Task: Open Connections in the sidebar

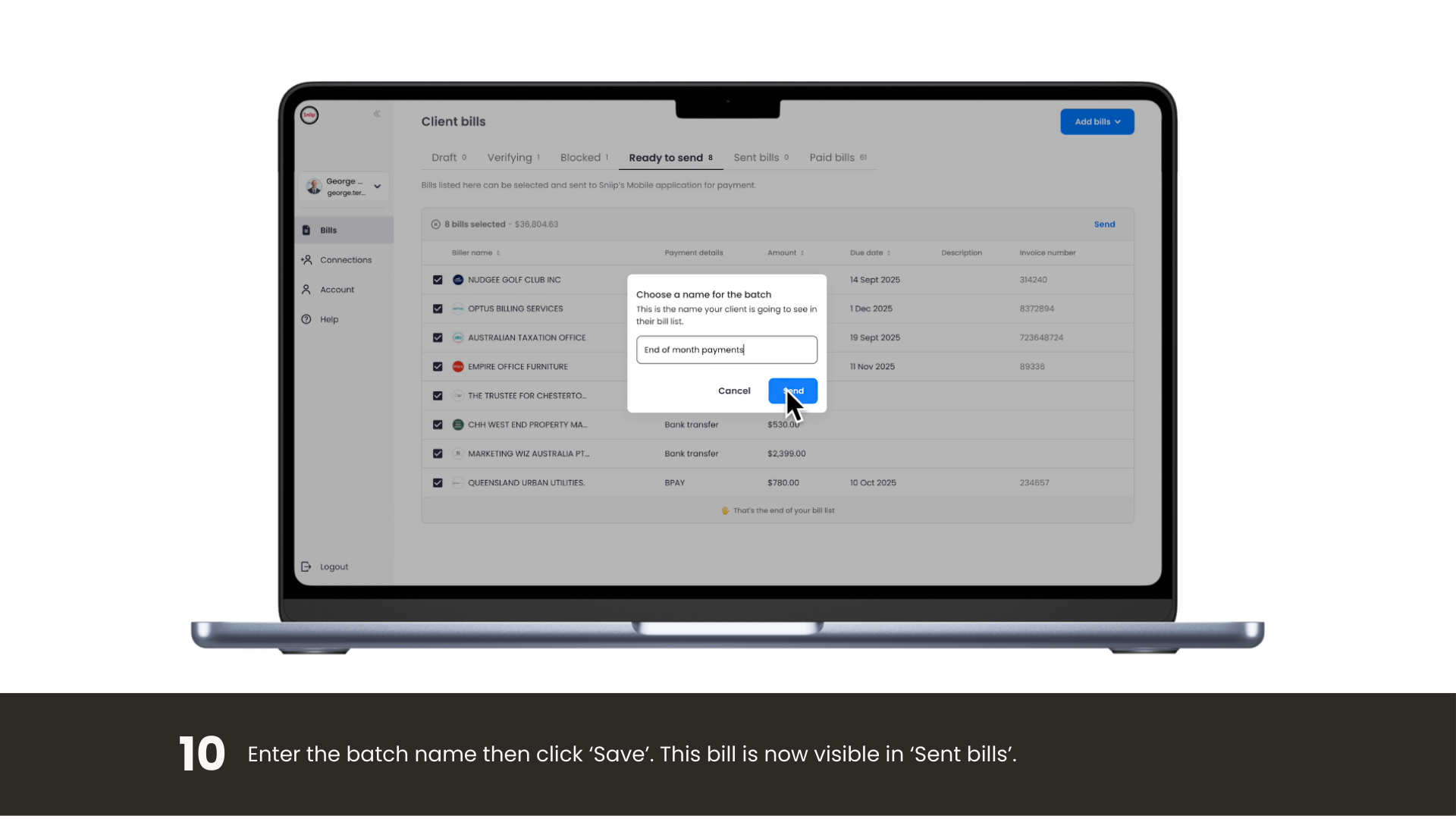Action: click(x=345, y=260)
